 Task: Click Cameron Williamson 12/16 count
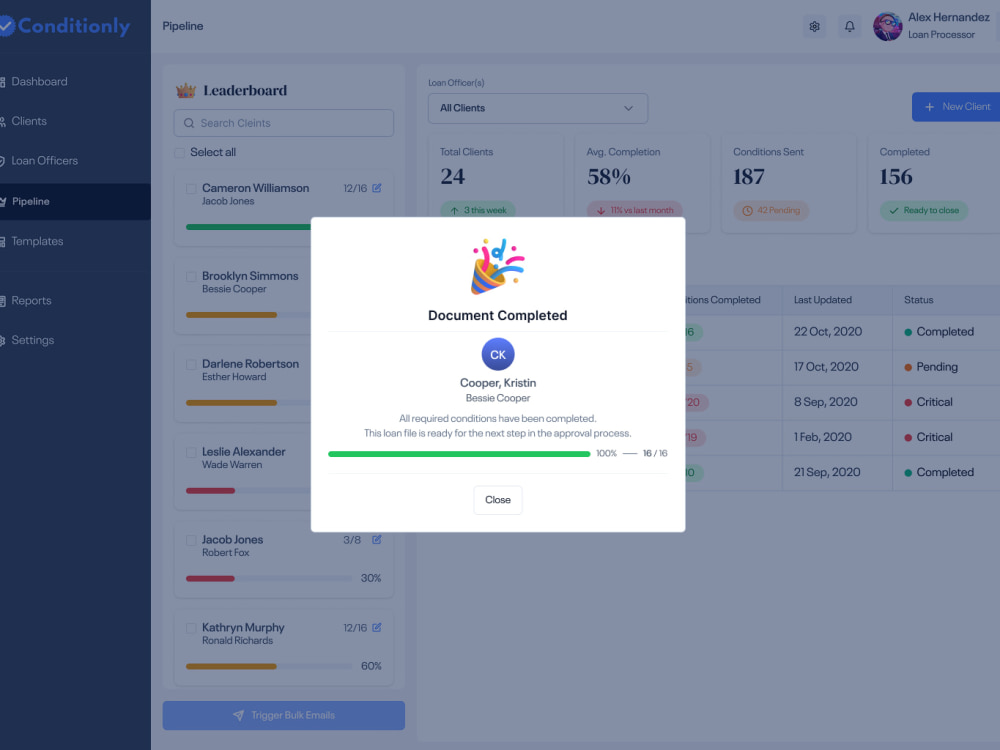click(x=355, y=189)
